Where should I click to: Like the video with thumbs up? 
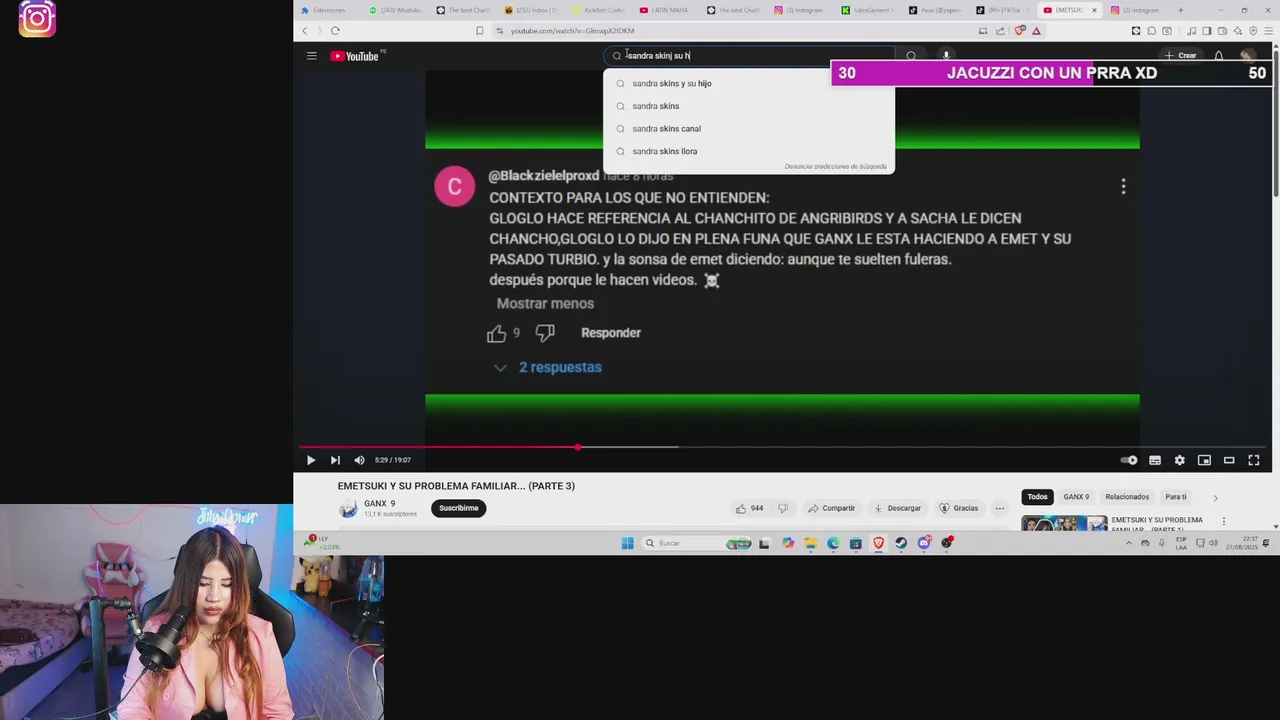click(x=749, y=508)
